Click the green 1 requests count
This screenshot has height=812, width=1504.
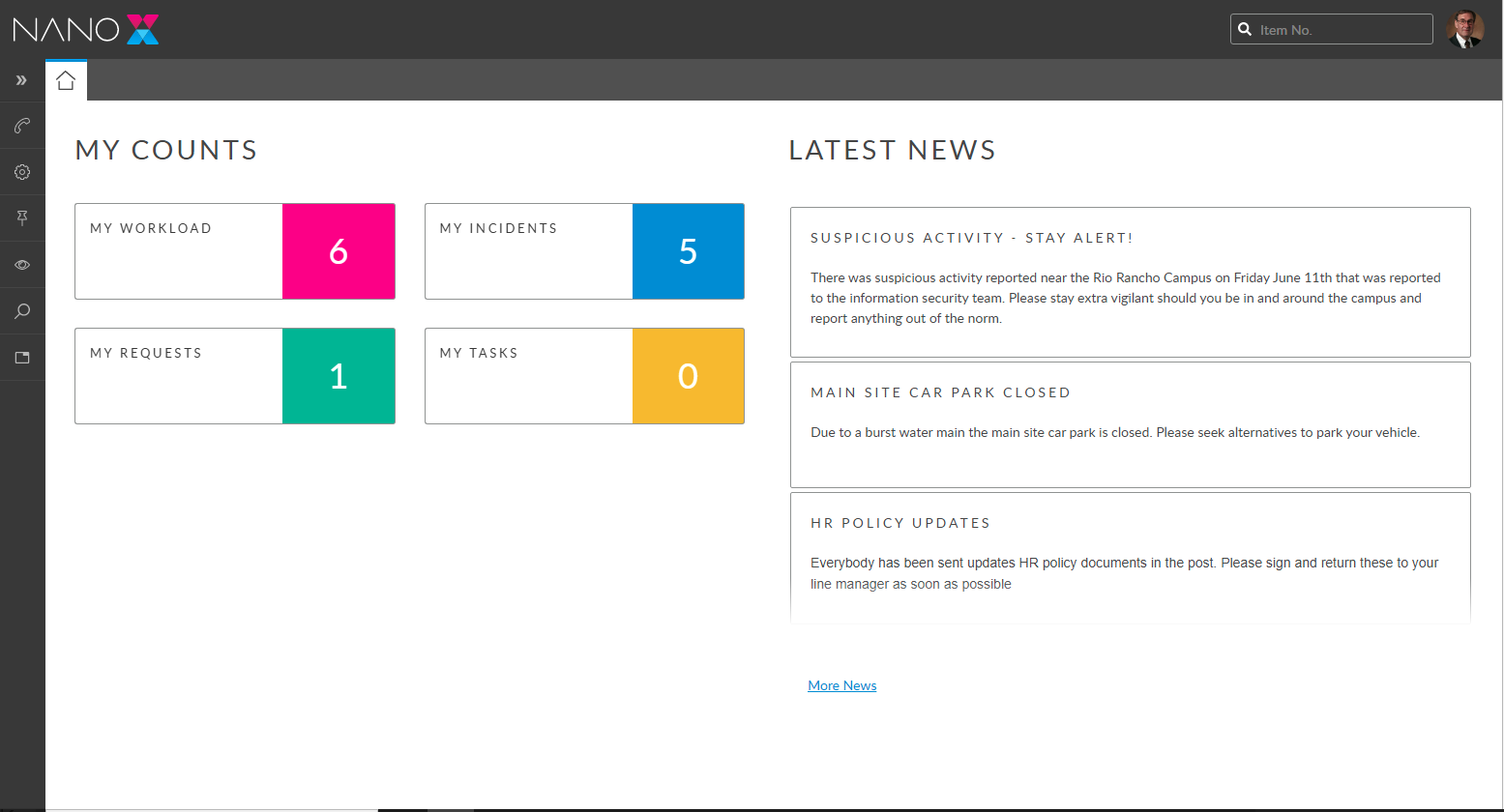339,376
